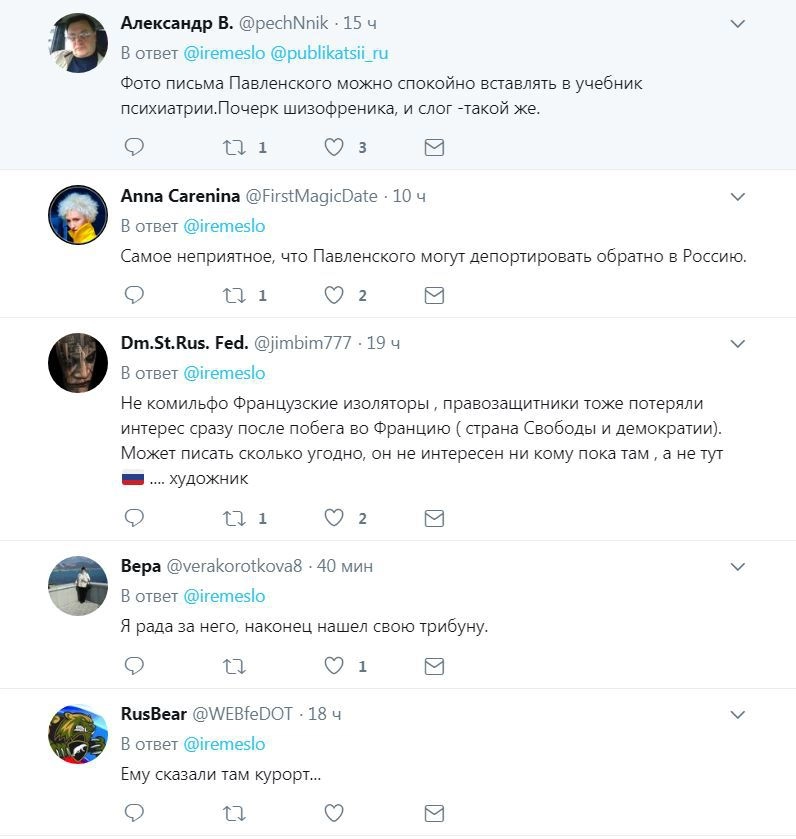This screenshot has height=839, width=796.
Task: Retweet Anna Carenina's tweet
Action: [x=234, y=295]
